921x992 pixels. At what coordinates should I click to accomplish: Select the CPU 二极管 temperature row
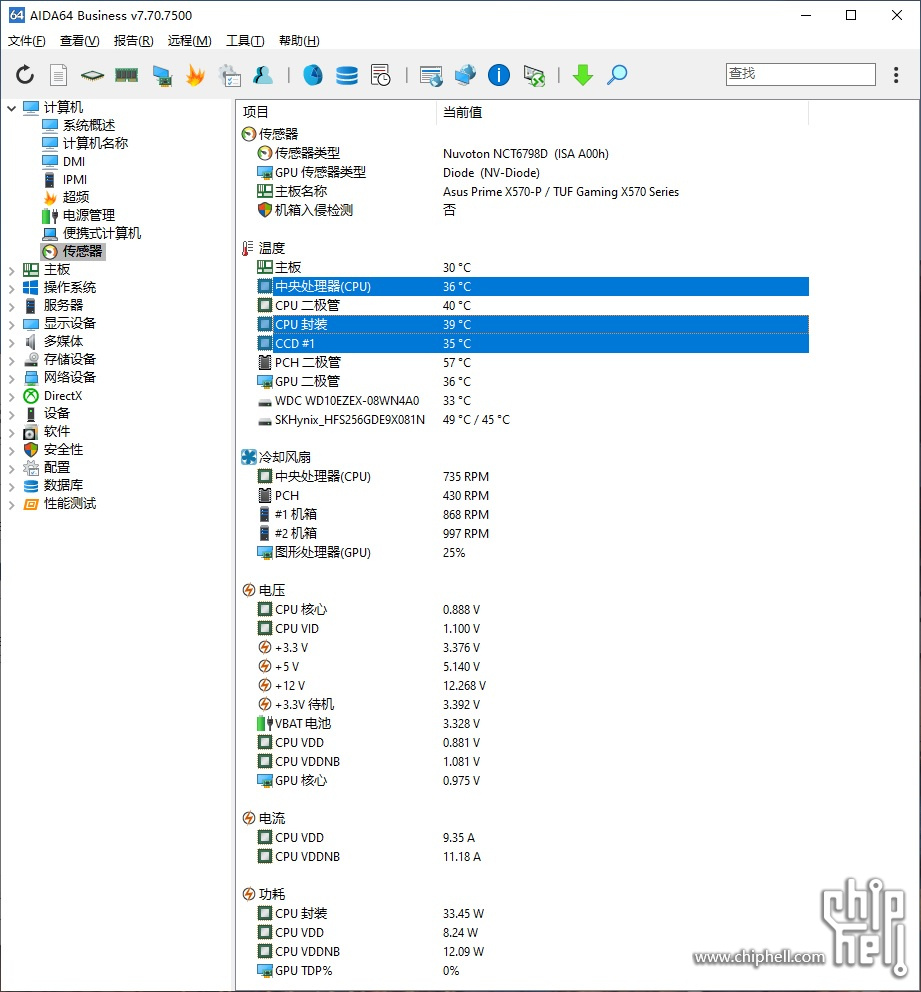click(x=532, y=306)
